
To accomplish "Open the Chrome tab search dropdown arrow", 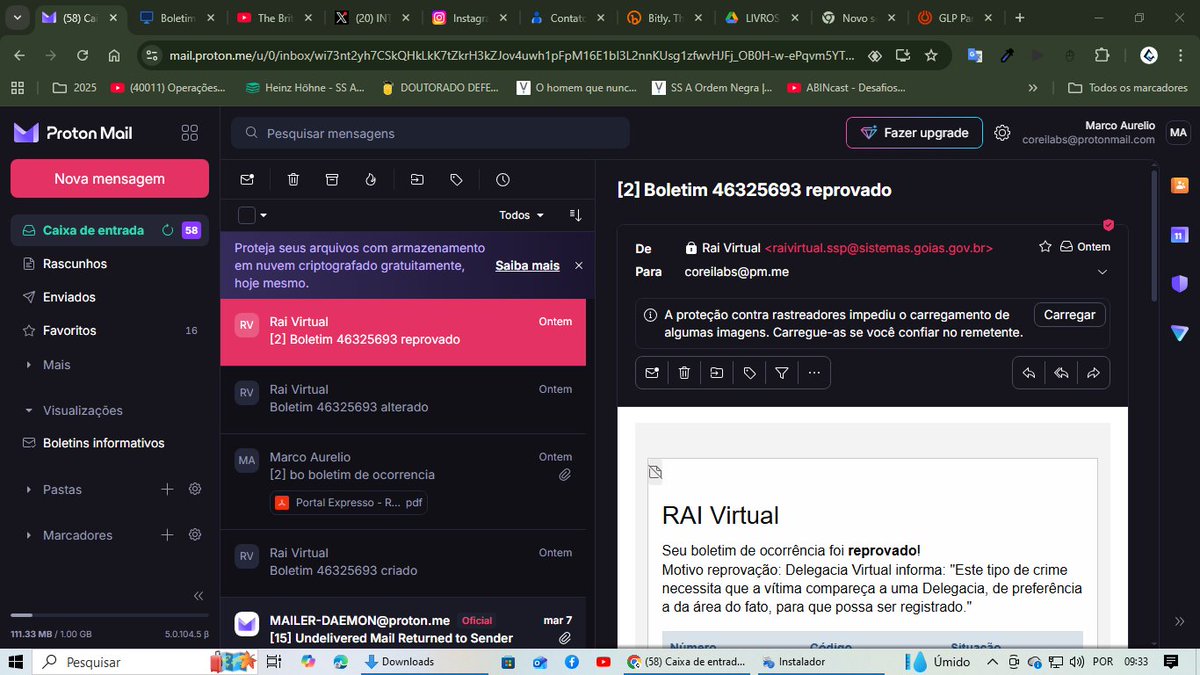I will (17, 18).
